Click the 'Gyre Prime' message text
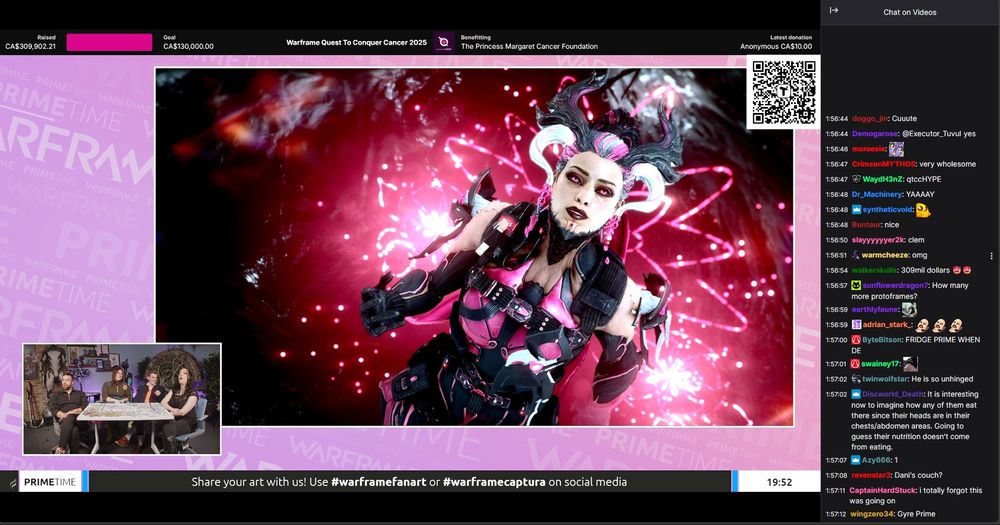The height and width of the screenshot is (525, 1000). click(x=916, y=514)
